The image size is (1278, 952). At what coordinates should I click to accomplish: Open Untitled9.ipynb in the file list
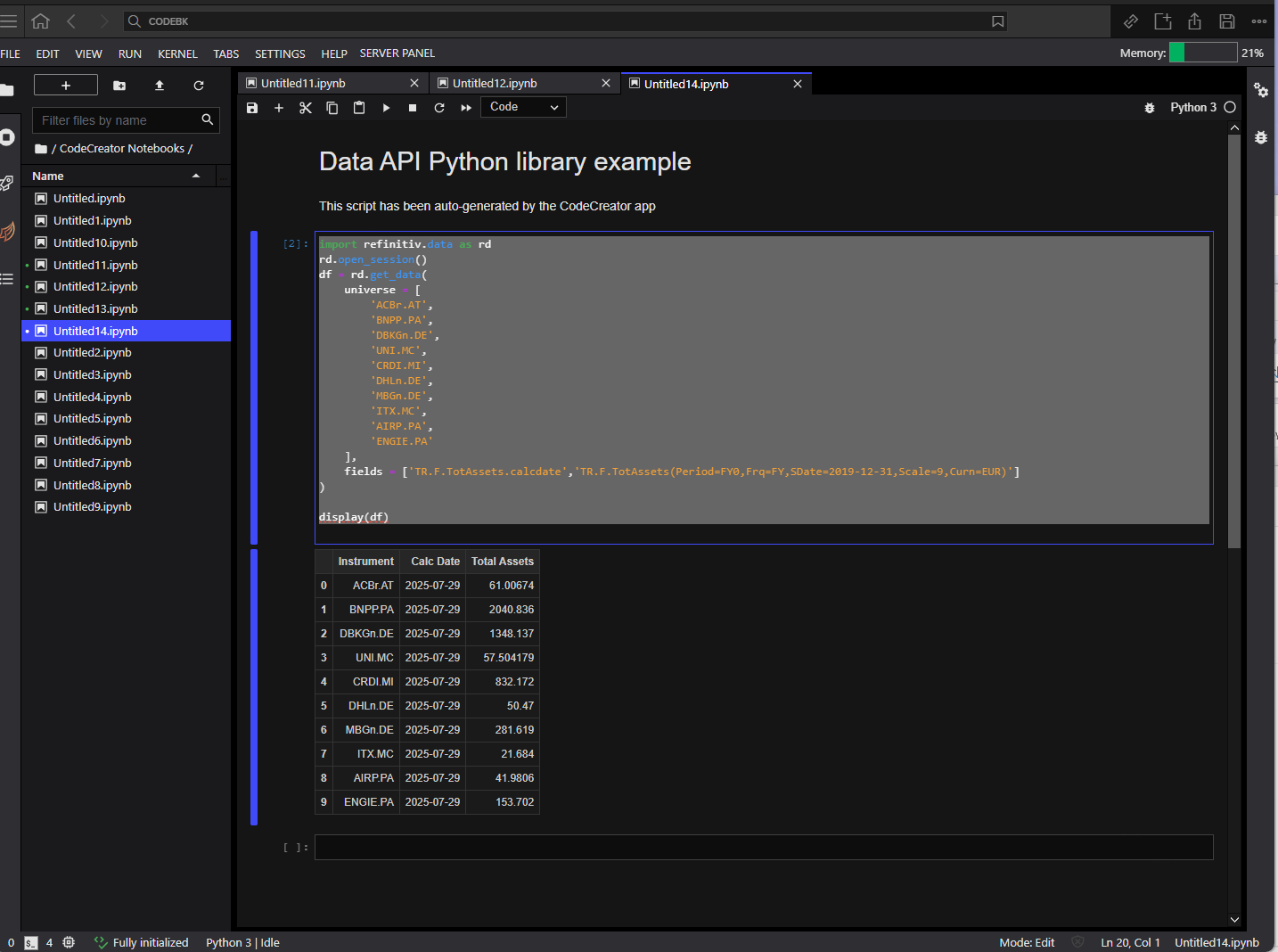126,507
